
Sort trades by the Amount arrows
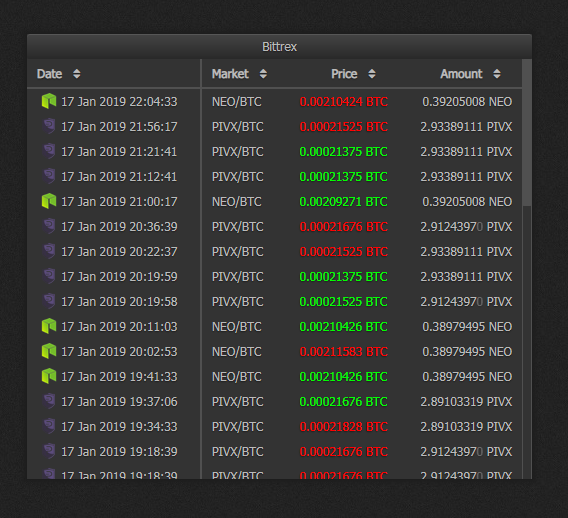497,74
